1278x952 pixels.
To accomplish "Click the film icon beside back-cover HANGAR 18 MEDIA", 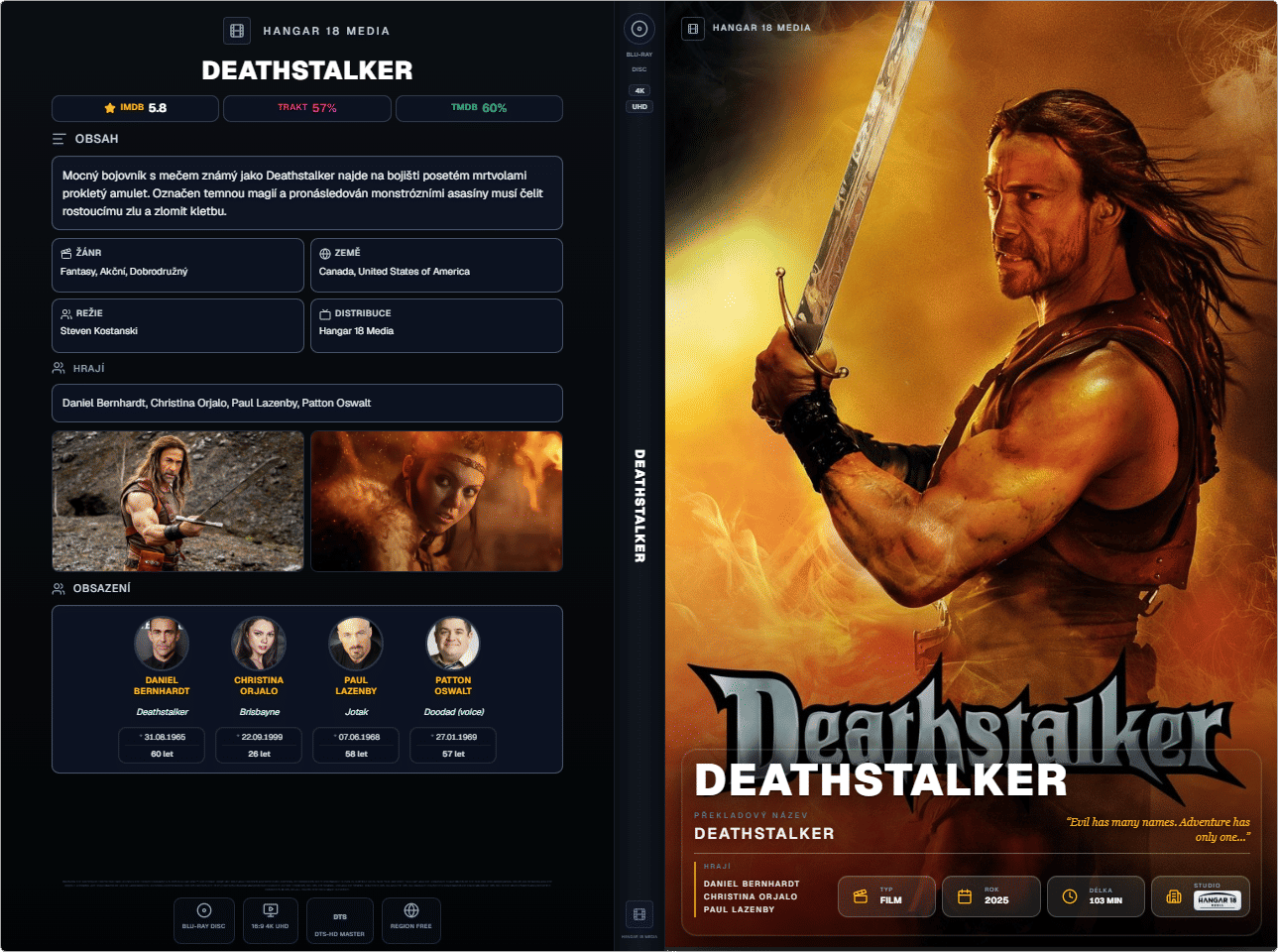I will (237, 31).
